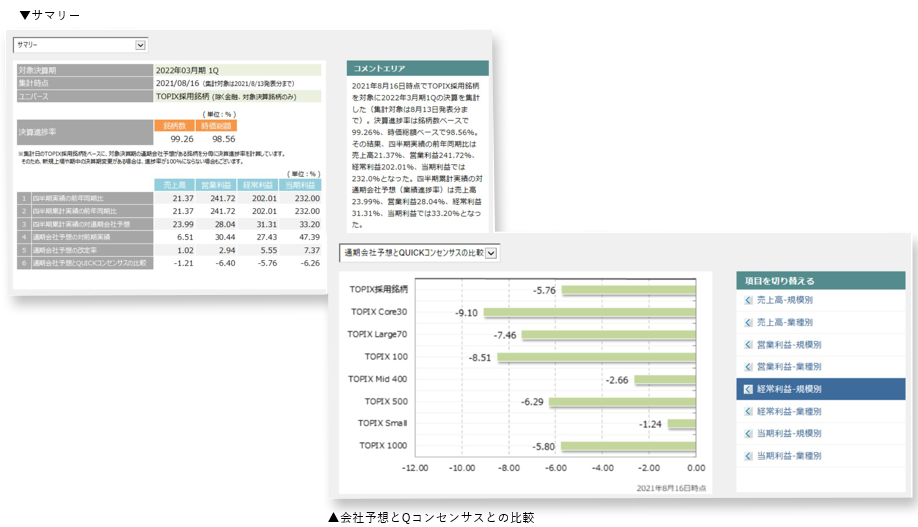Image resolution: width=918 pixels, height=527 pixels.
Task: Click the ユニバース label
Action: (x=85, y=97)
